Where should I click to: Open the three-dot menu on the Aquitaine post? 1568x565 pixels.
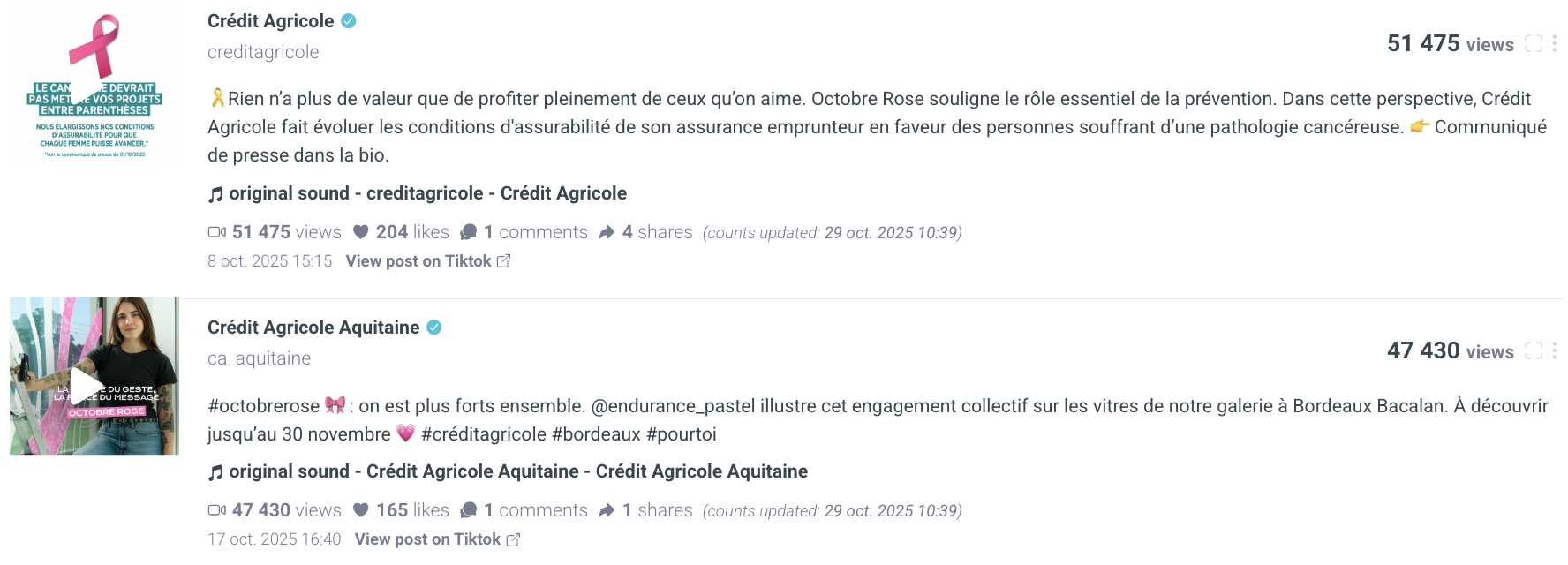[x=1555, y=350]
